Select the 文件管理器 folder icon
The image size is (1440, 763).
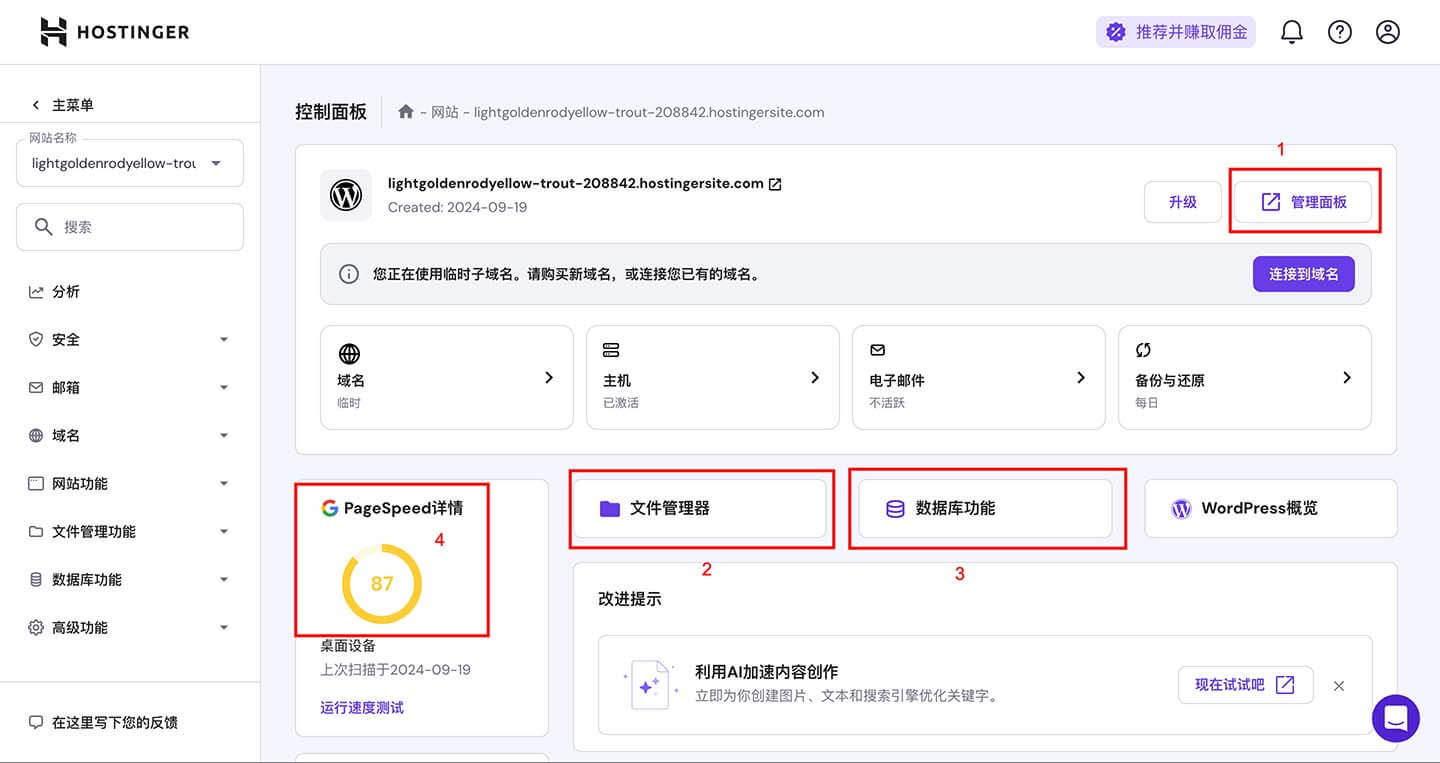click(x=610, y=508)
